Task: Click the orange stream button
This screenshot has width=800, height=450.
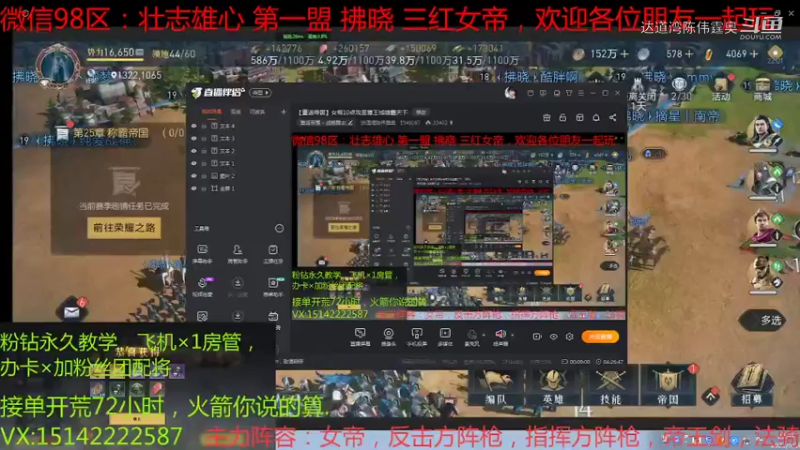Action: (x=600, y=337)
